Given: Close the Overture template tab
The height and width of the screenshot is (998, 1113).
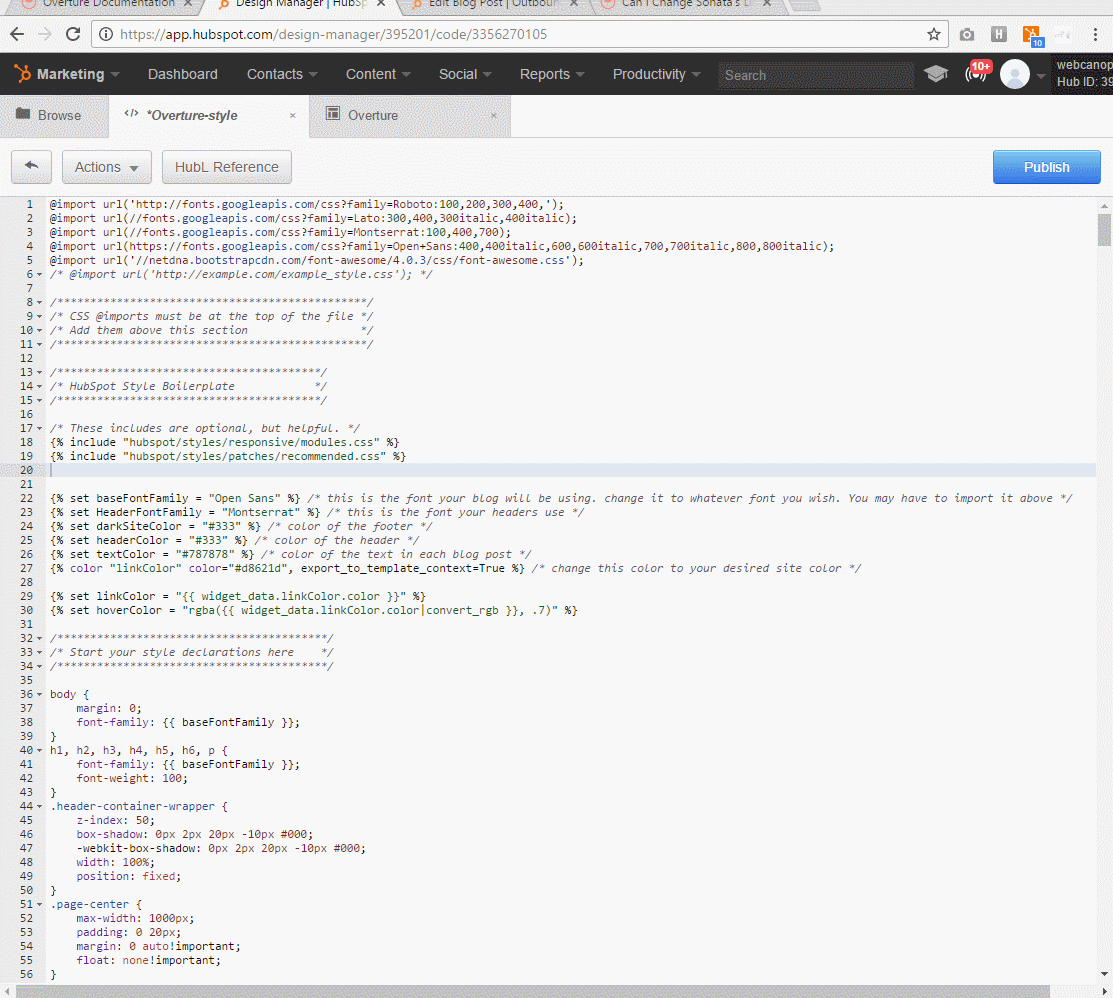Looking at the screenshot, I should (x=494, y=116).
